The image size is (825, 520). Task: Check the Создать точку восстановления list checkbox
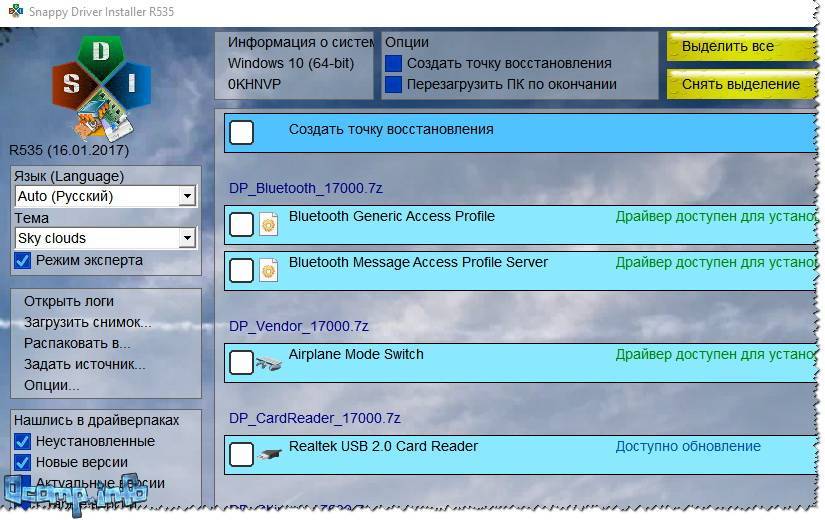pos(242,132)
